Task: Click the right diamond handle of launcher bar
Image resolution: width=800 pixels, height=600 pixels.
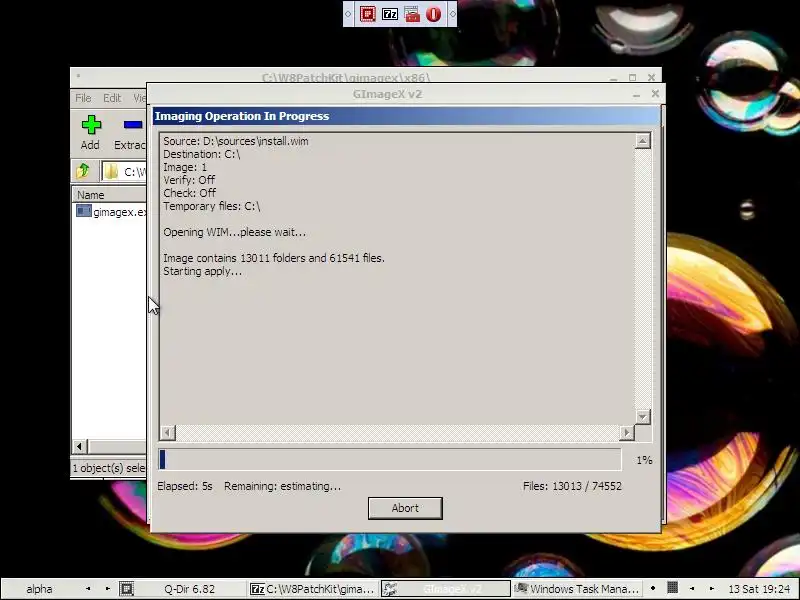Action: pos(452,14)
